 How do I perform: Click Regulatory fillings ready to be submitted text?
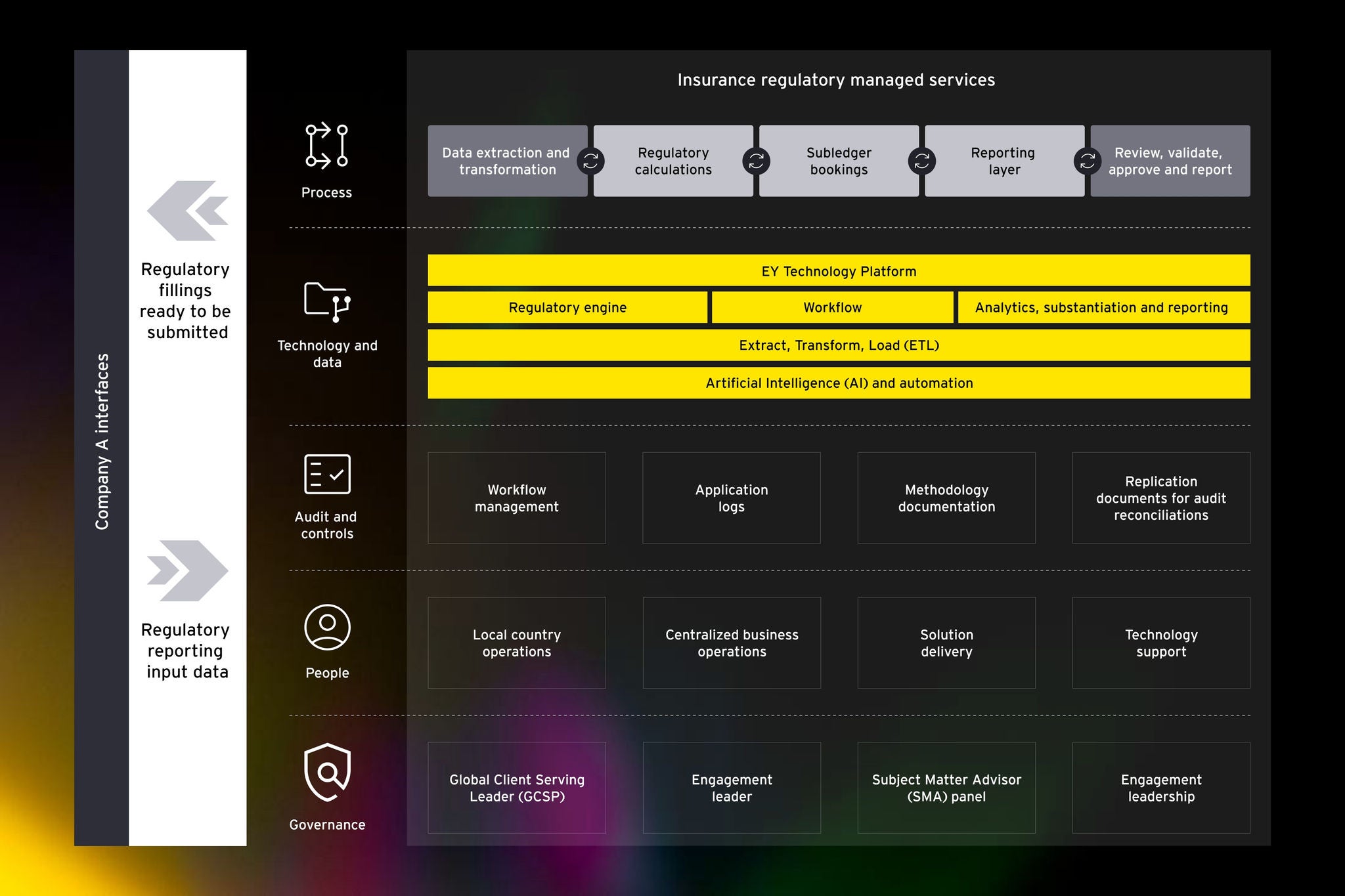(187, 301)
